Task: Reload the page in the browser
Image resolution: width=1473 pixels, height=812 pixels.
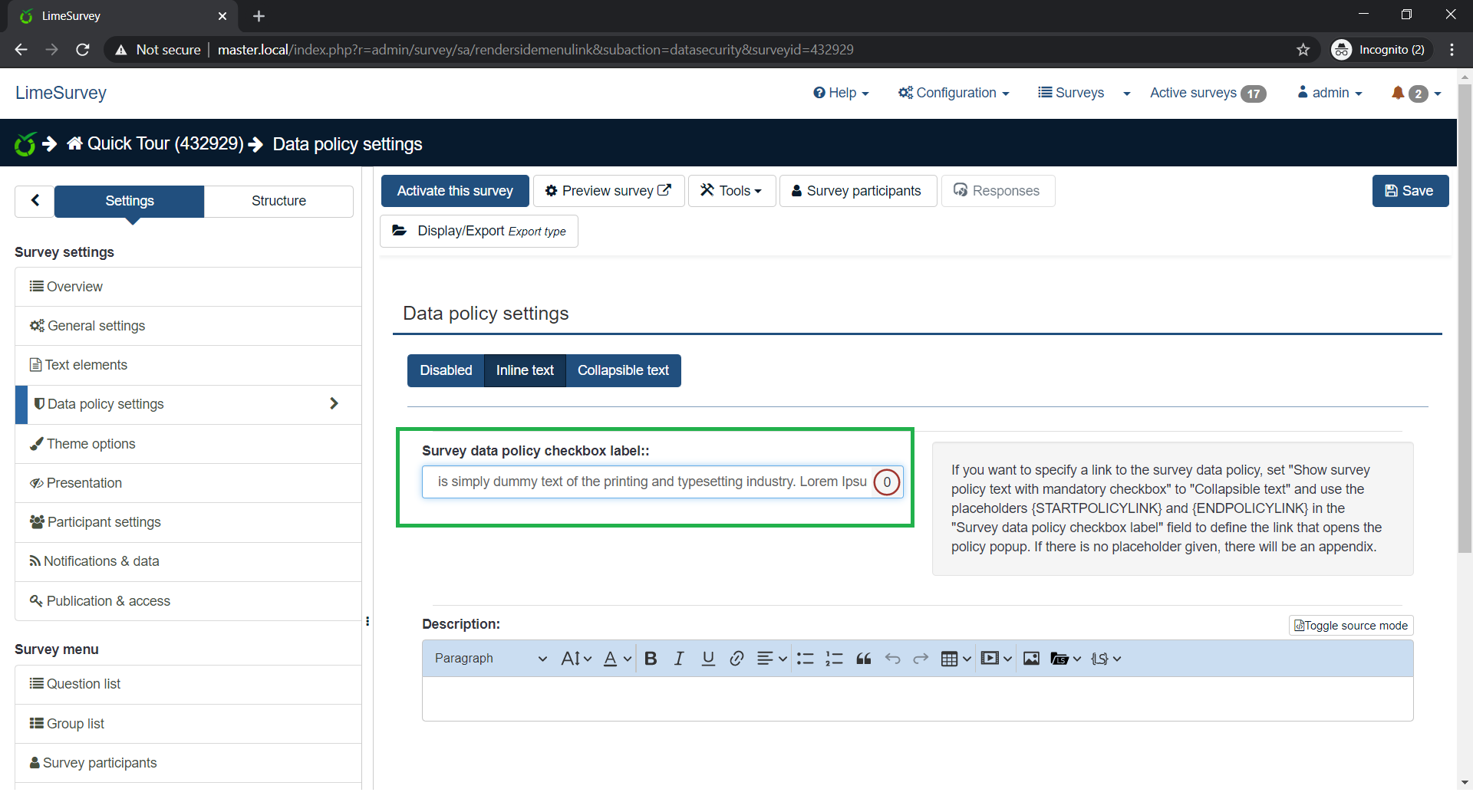Action: coord(83,50)
